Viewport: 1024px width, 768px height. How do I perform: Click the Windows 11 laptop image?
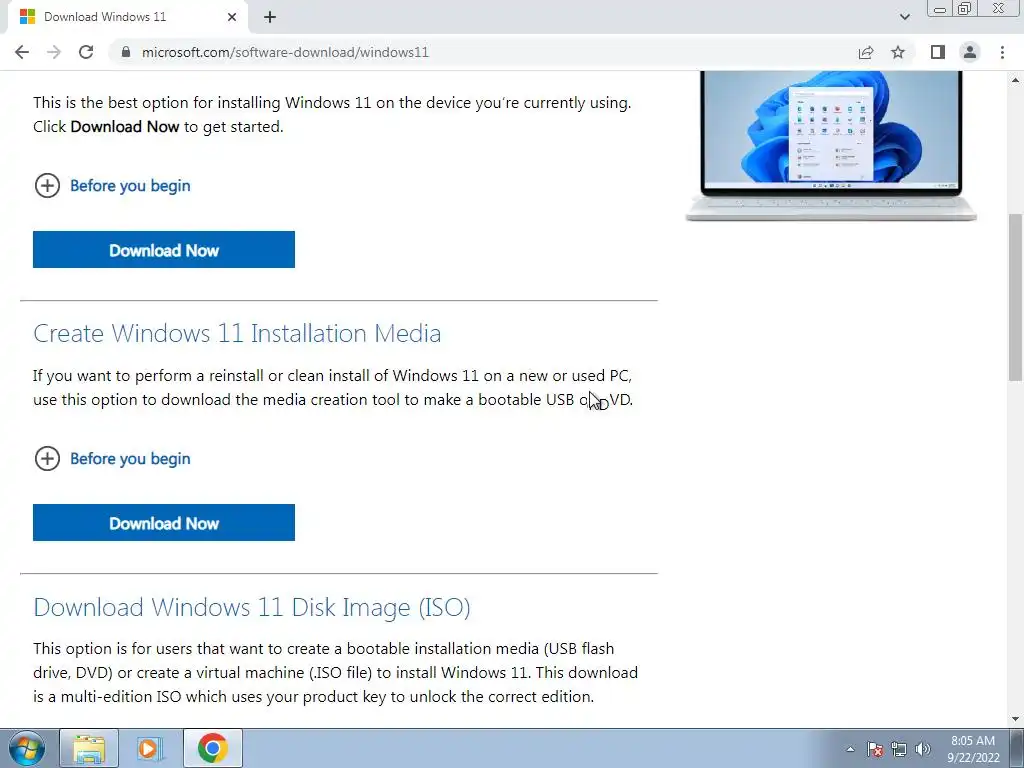pos(831,146)
